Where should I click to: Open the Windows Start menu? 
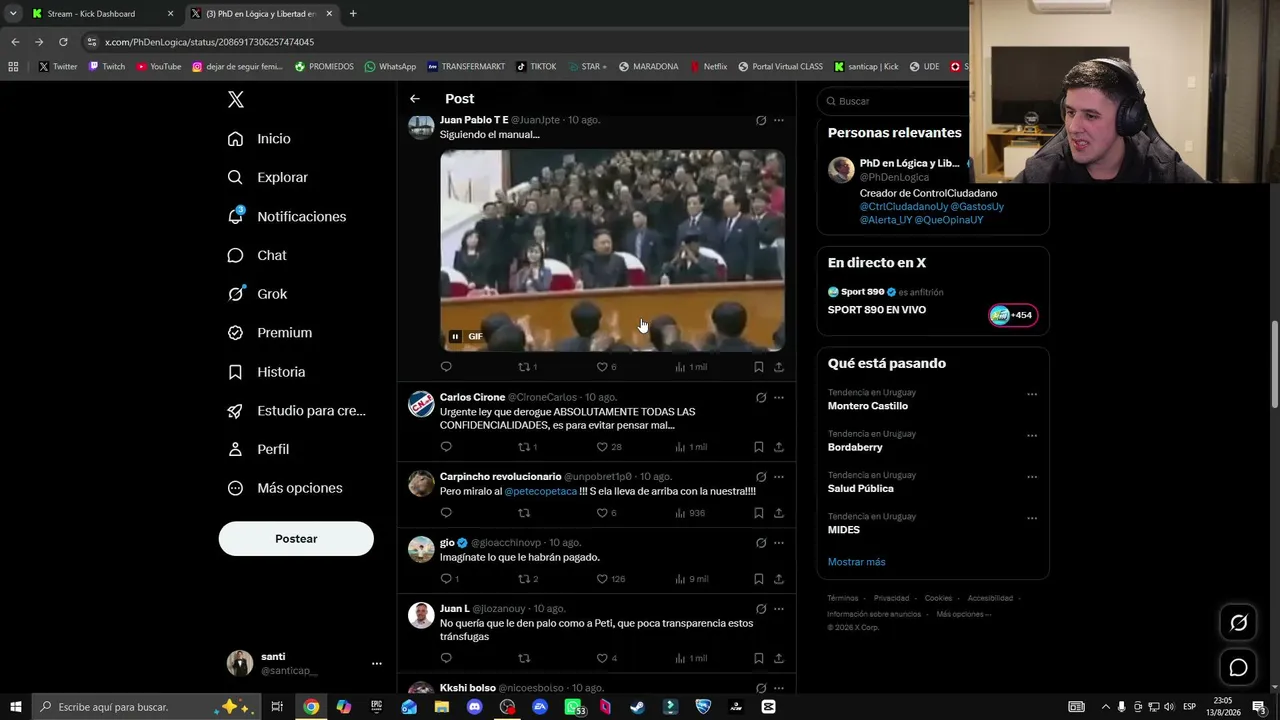pos(15,707)
